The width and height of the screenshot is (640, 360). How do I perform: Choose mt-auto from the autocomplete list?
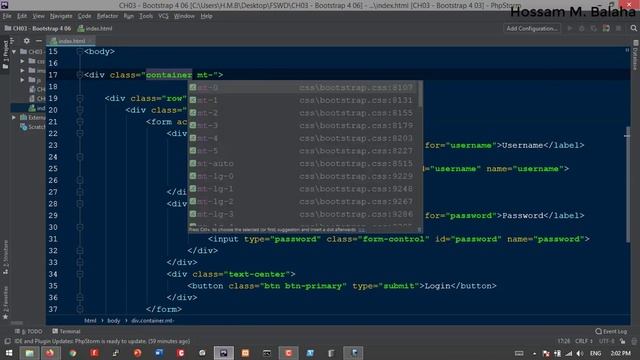[303, 163]
